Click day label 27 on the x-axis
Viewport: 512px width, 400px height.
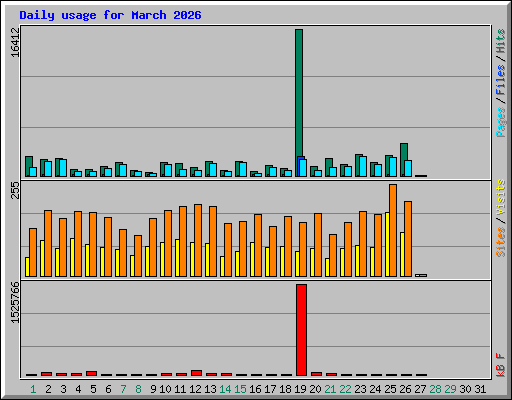tap(420, 389)
